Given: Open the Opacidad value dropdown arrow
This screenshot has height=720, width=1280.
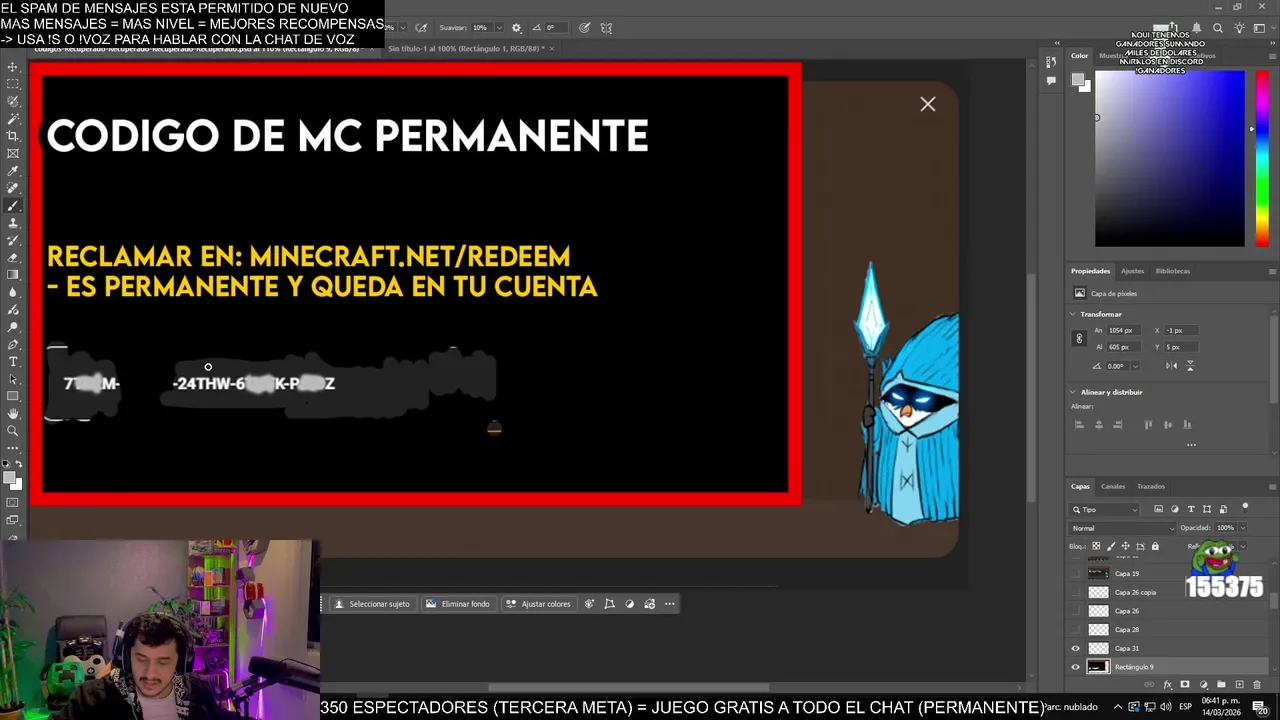Looking at the screenshot, I should (1242, 528).
